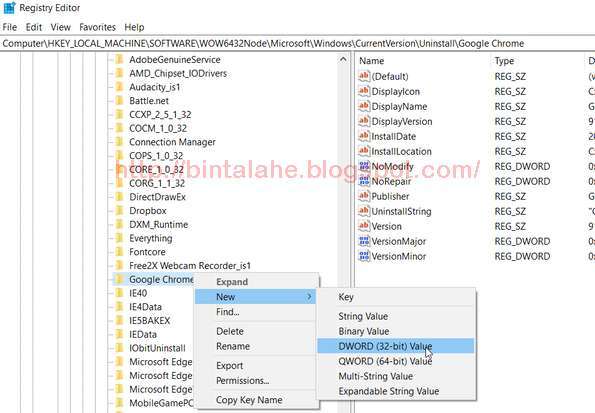Choose Expand from the context menu
595x413 pixels.
point(255,282)
